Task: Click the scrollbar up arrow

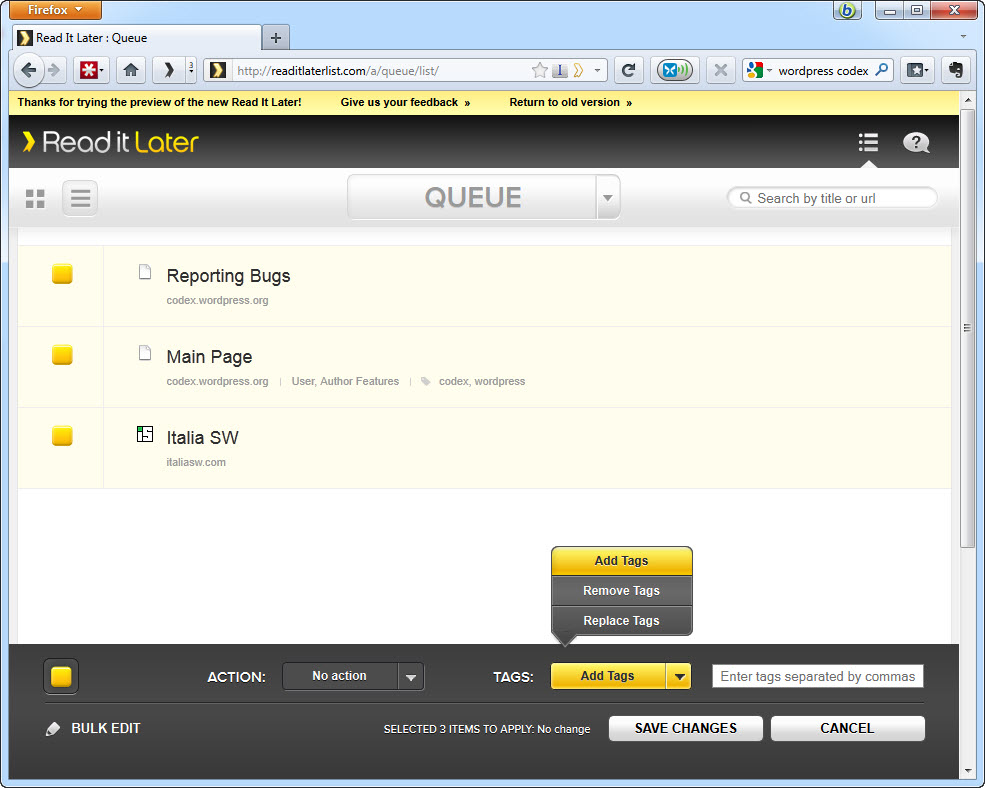Action: [967, 100]
